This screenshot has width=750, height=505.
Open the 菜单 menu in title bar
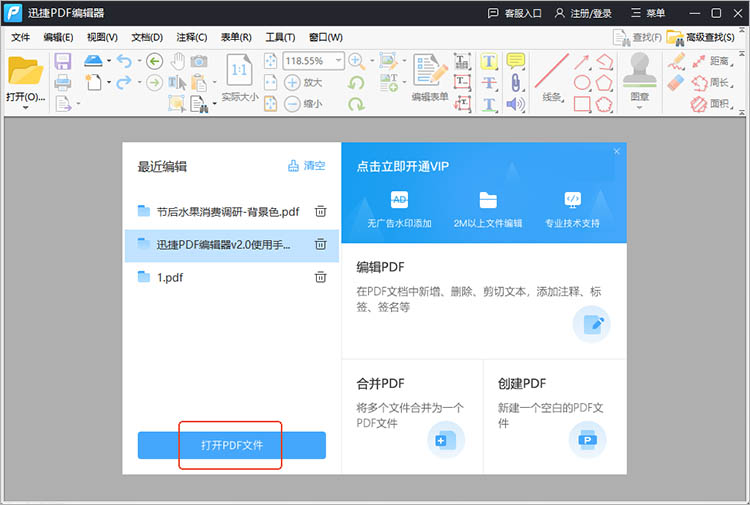648,13
